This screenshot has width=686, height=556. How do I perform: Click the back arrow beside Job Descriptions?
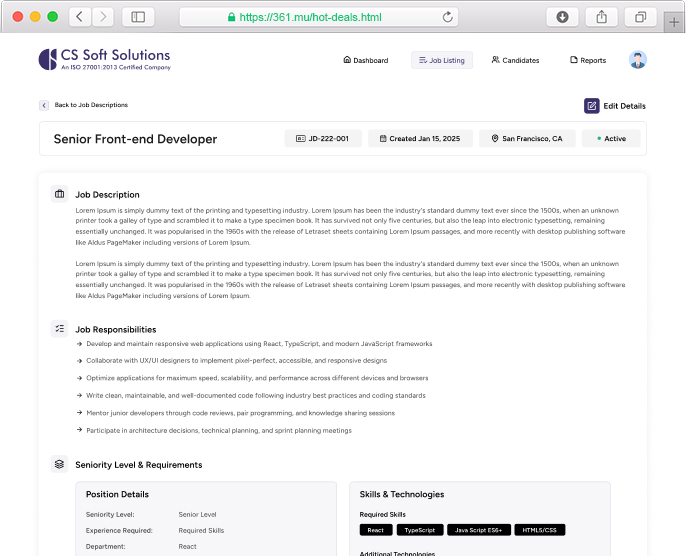point(44,105)
